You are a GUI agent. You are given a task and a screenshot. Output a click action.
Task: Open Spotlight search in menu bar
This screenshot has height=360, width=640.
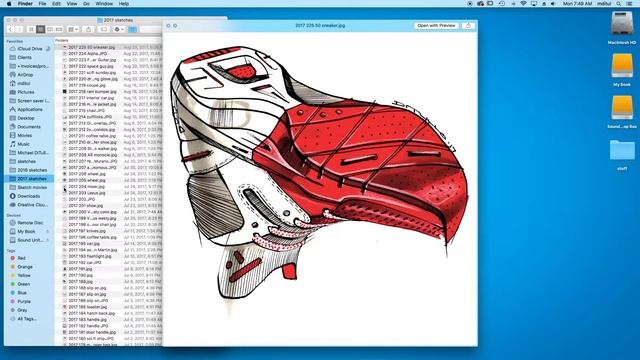(x=619, y=4)
